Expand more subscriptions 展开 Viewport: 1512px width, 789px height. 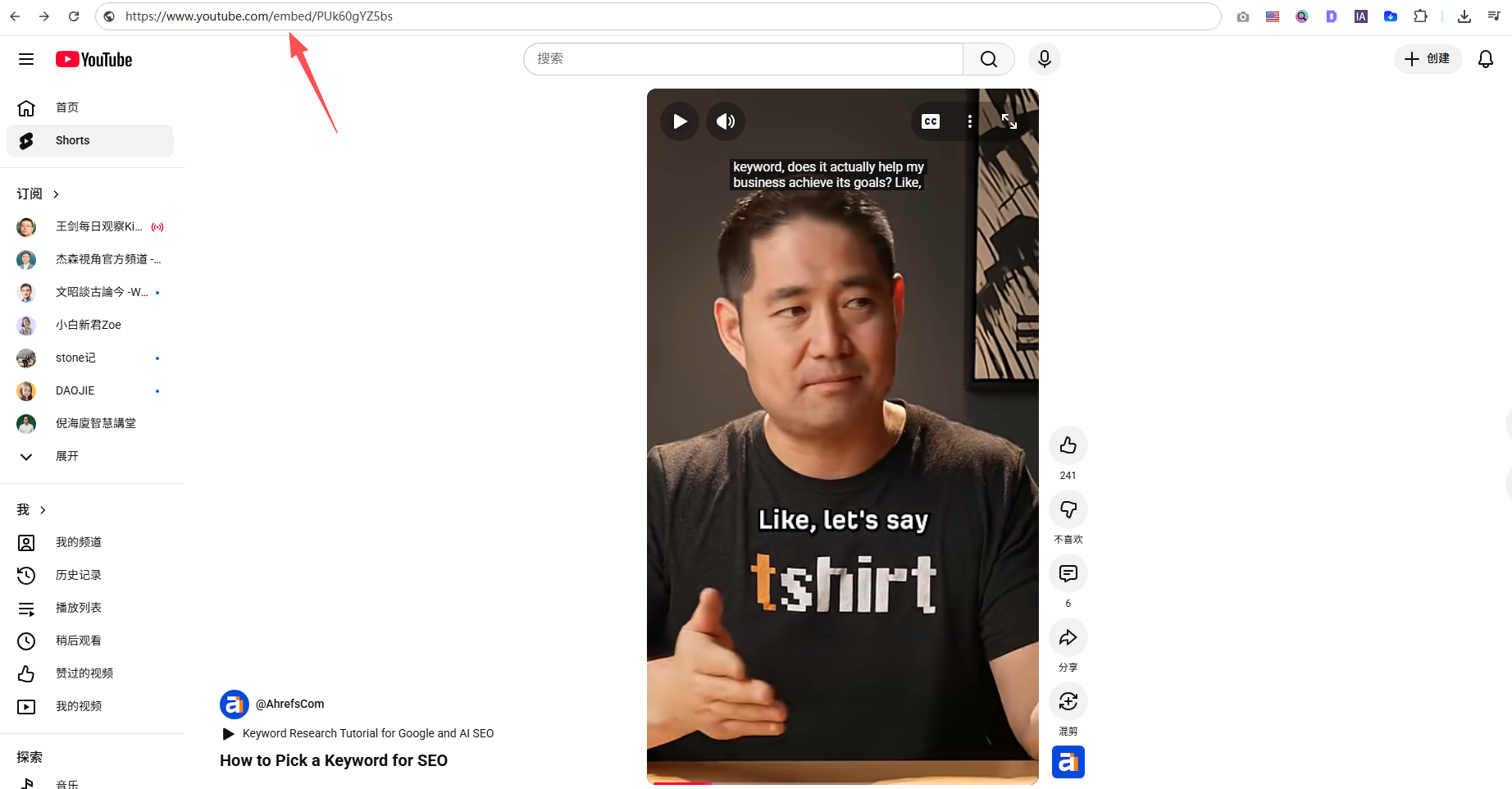(x=90, y=456)
